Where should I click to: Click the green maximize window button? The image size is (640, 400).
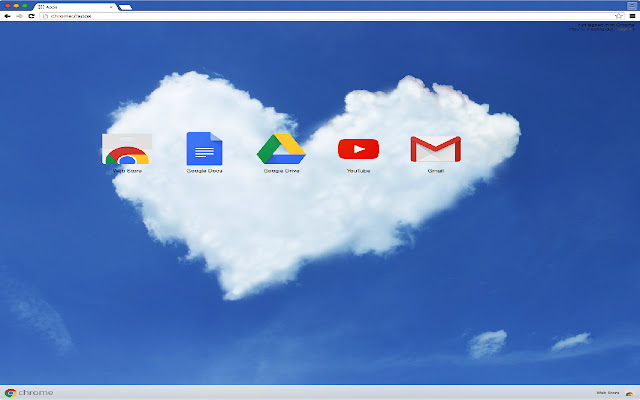[x=24, y=6]
